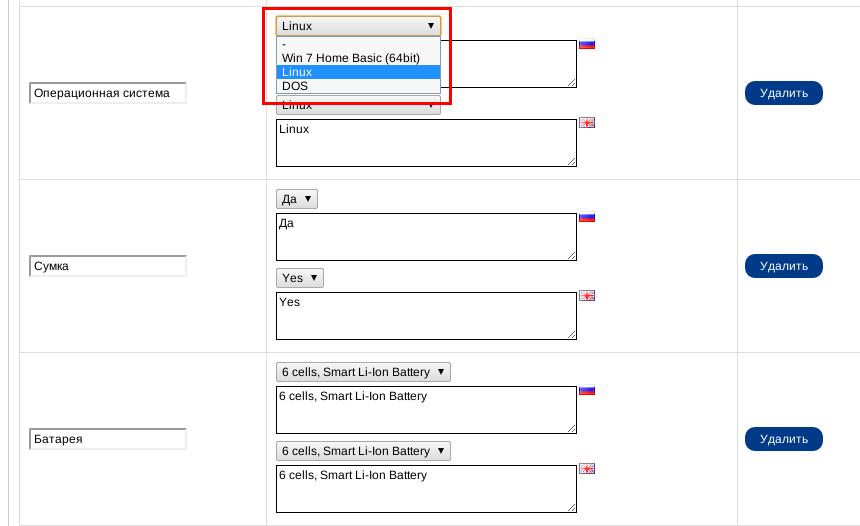Click English flag icon beside Linux textarea
This screenshot has width=860, height=526.
(587, 122)
